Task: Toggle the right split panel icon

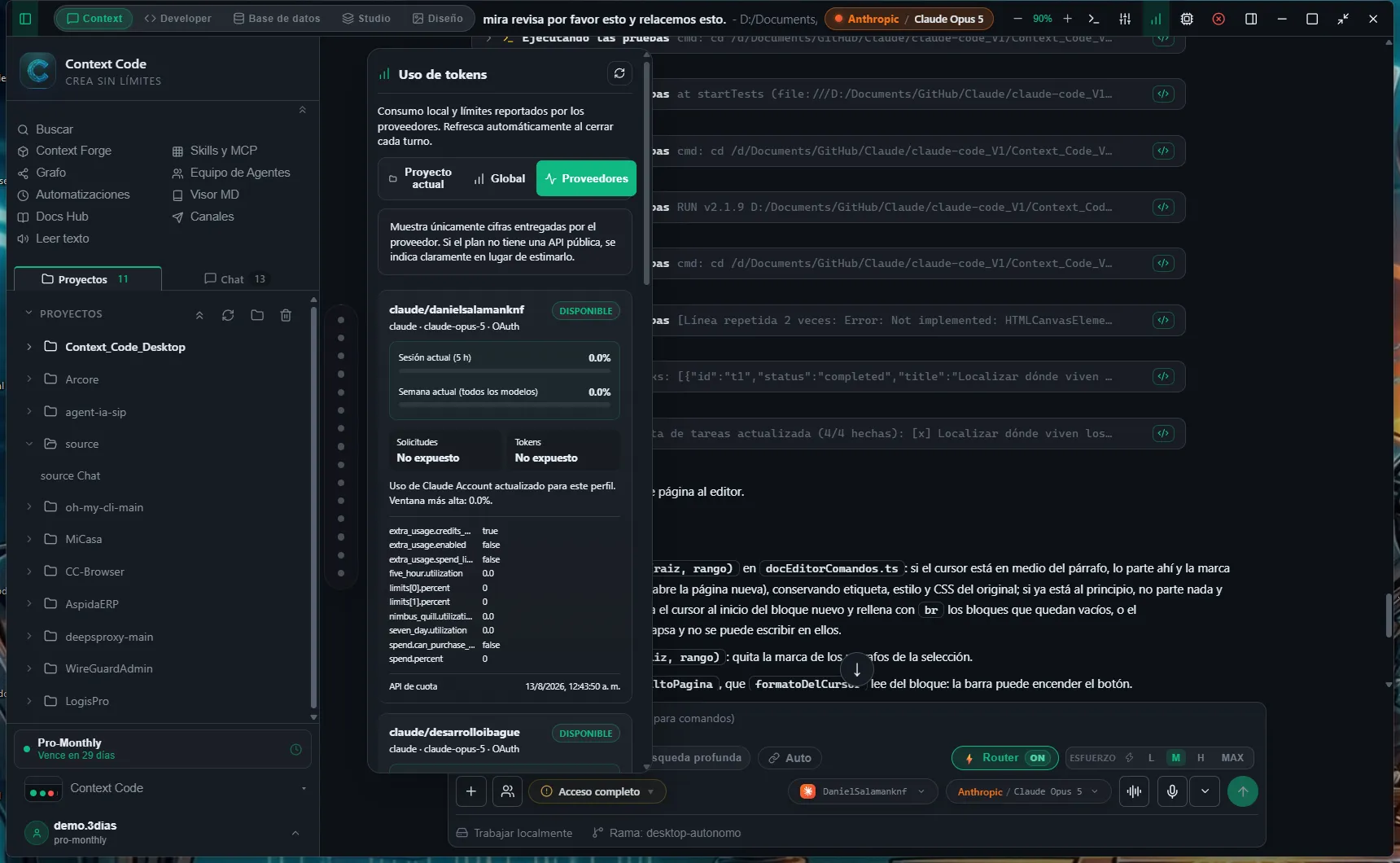Action: 1251,19
